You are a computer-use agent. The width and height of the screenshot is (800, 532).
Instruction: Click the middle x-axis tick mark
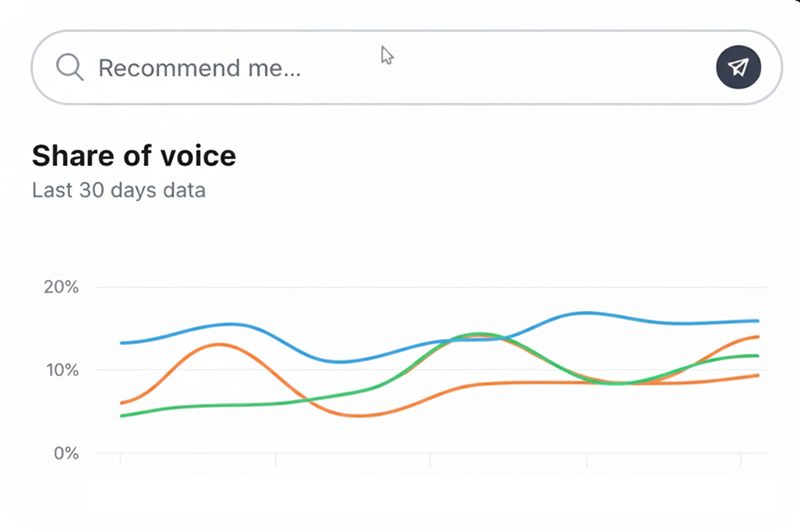(x=430, y=460)
